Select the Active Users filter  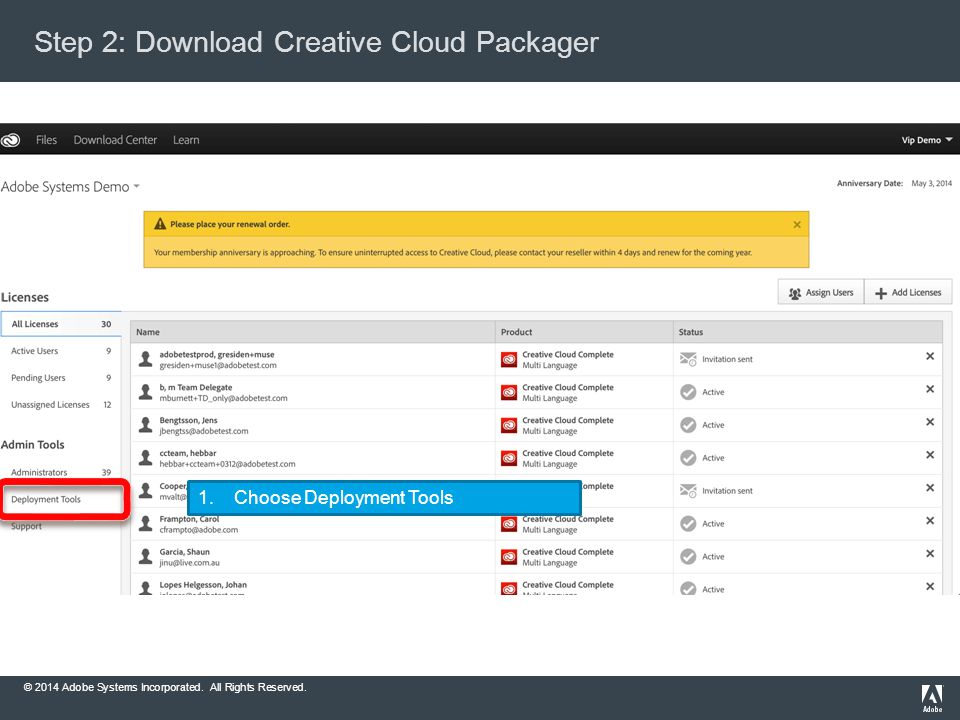(x=61, y=351)
